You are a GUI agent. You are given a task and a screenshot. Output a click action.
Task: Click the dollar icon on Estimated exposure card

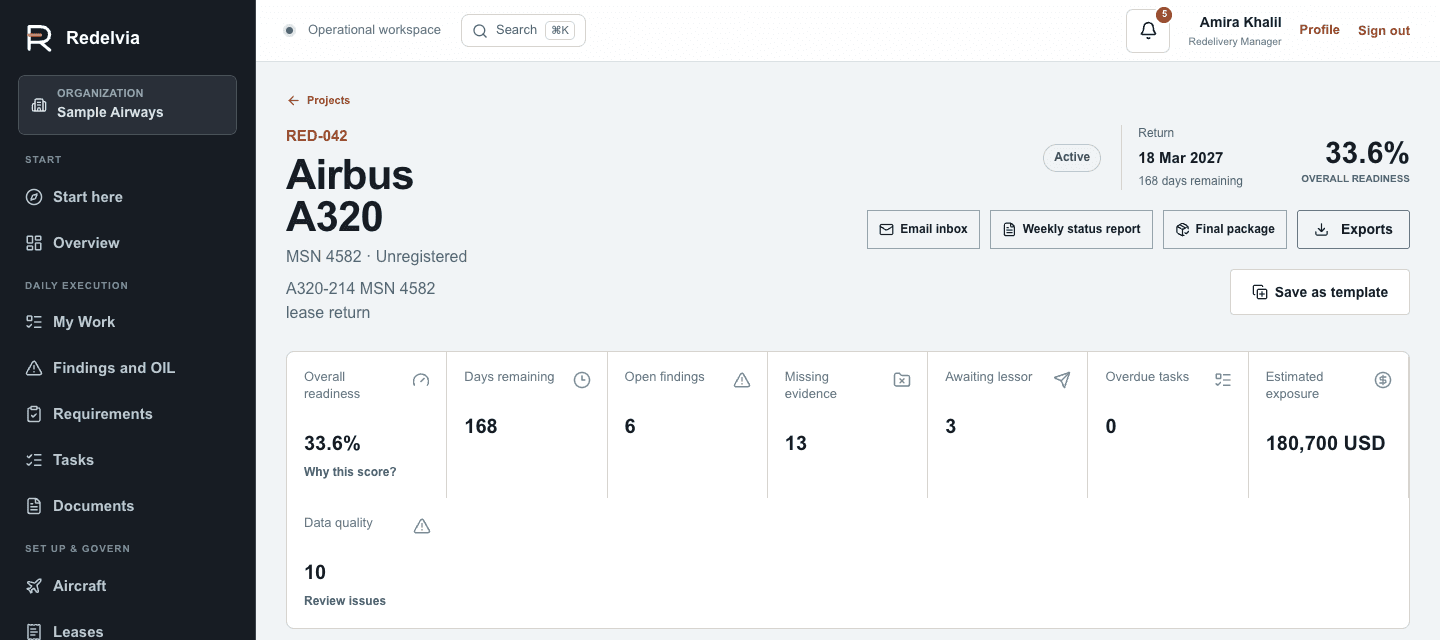pos(1383,380)
